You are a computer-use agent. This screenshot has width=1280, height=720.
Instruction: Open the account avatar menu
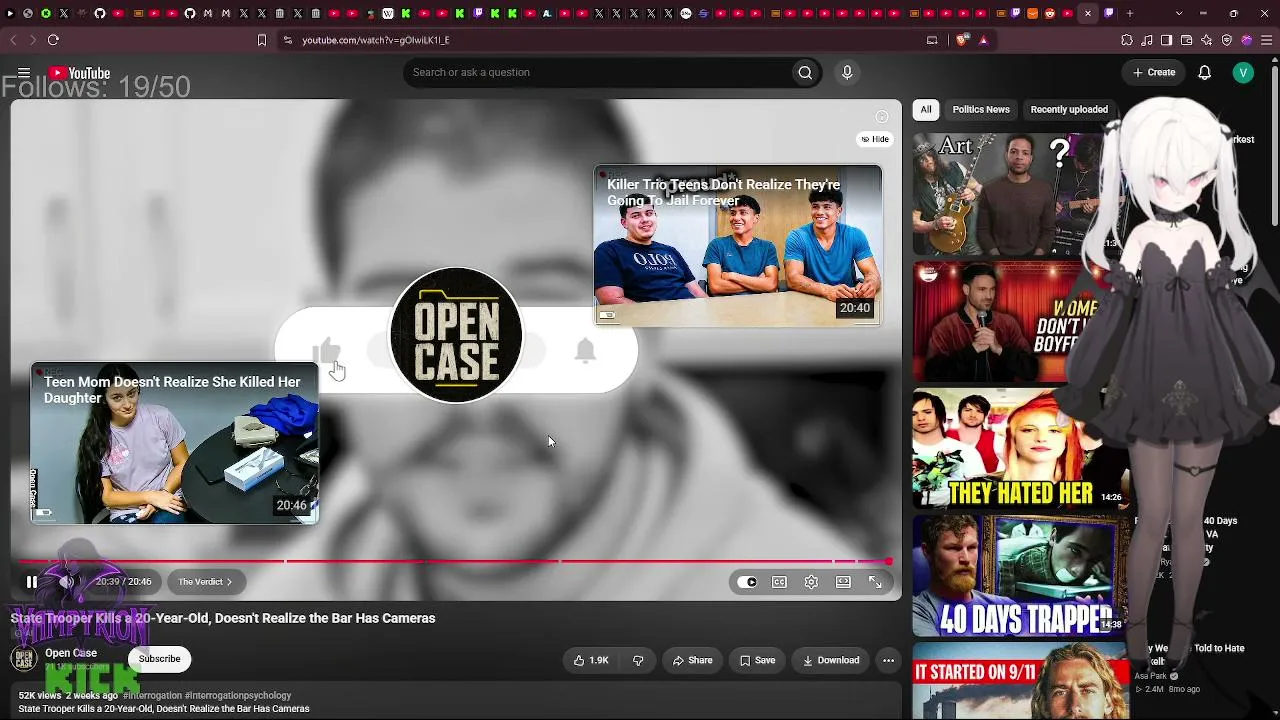pyautogui.click(x=1243, y=72)
